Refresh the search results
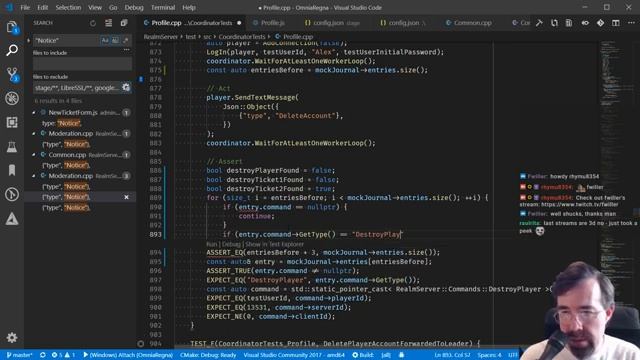Viewport: 640px width, 360px height. pos(93,23)
